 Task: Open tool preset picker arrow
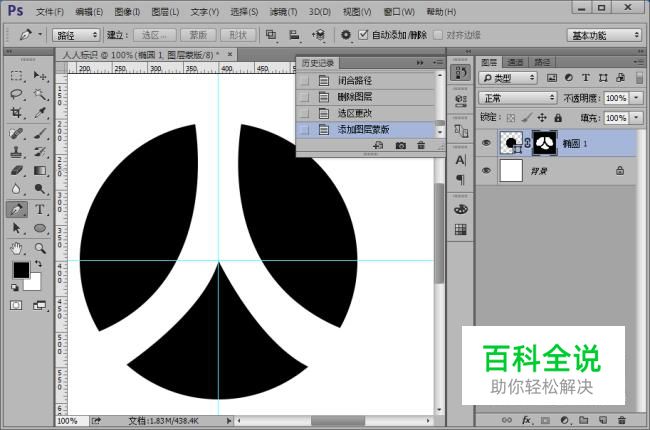[x=40, y=34]
